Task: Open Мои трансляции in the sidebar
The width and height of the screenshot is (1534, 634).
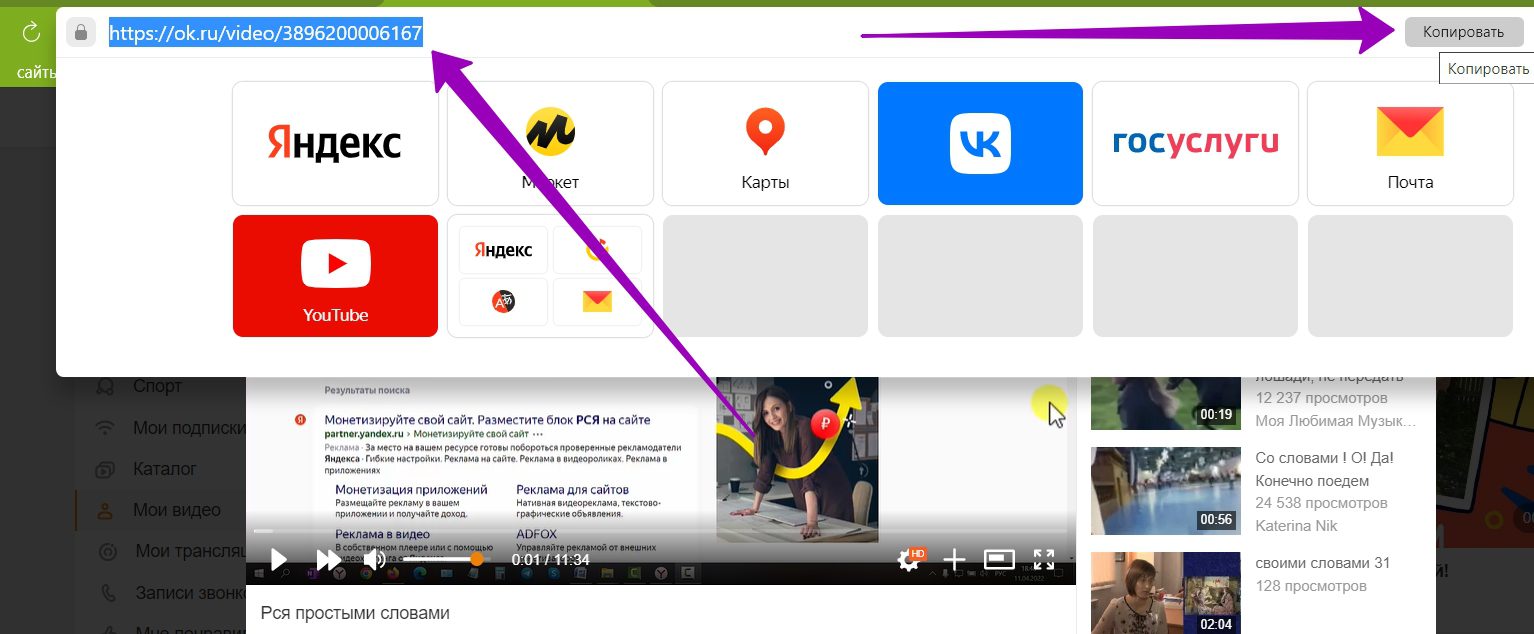Action: tap(190, 551)
